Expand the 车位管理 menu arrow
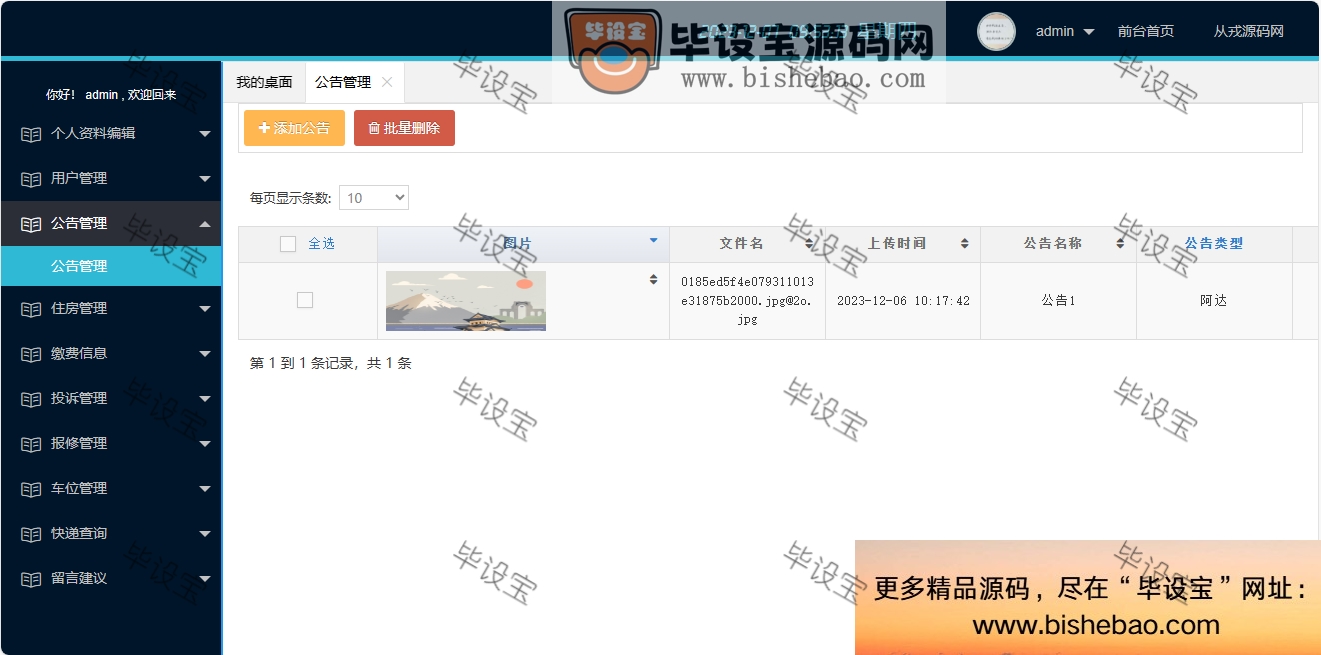1321x655 pixels. (205, 489)
